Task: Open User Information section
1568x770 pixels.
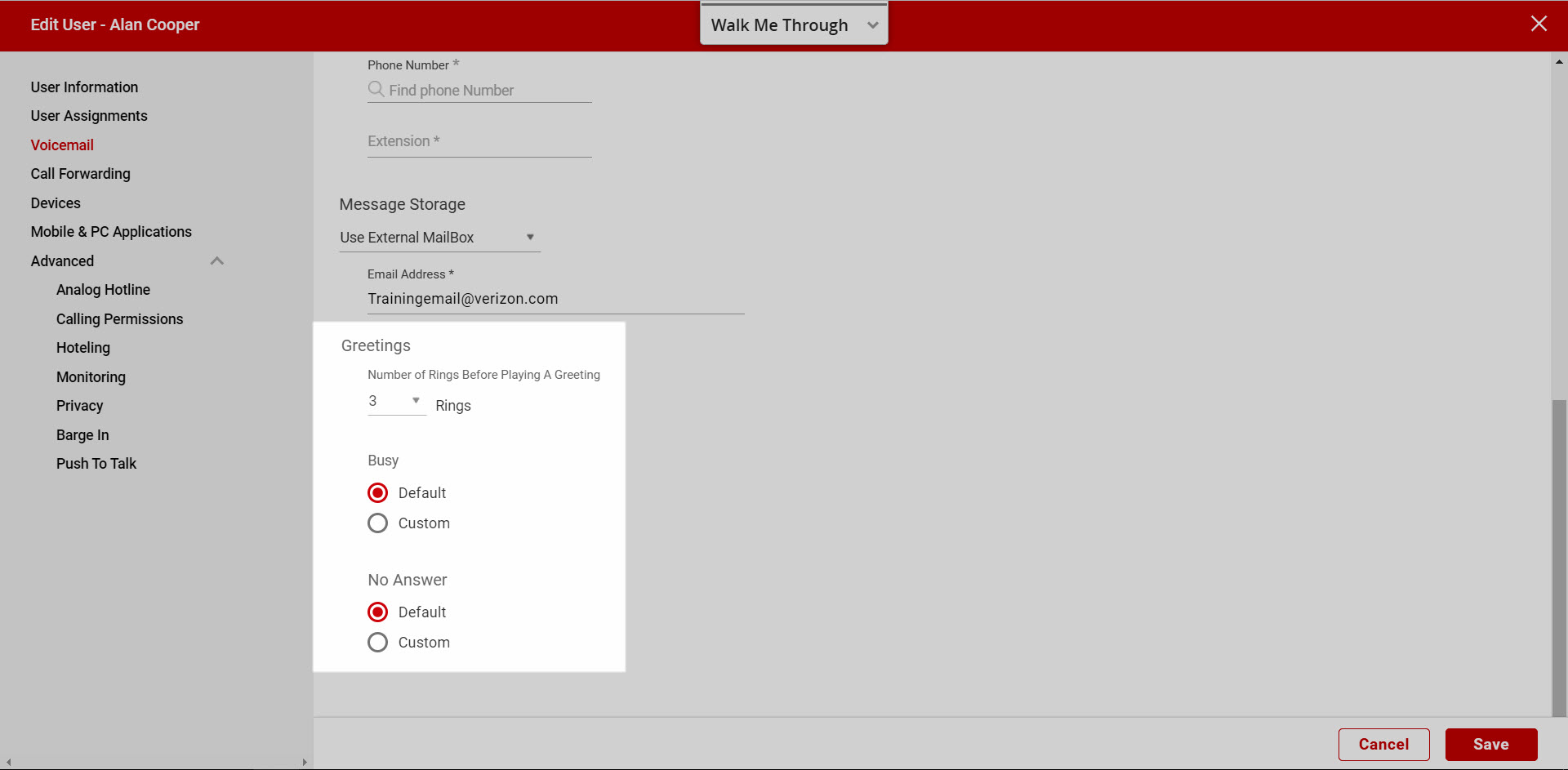Action: 84,87
